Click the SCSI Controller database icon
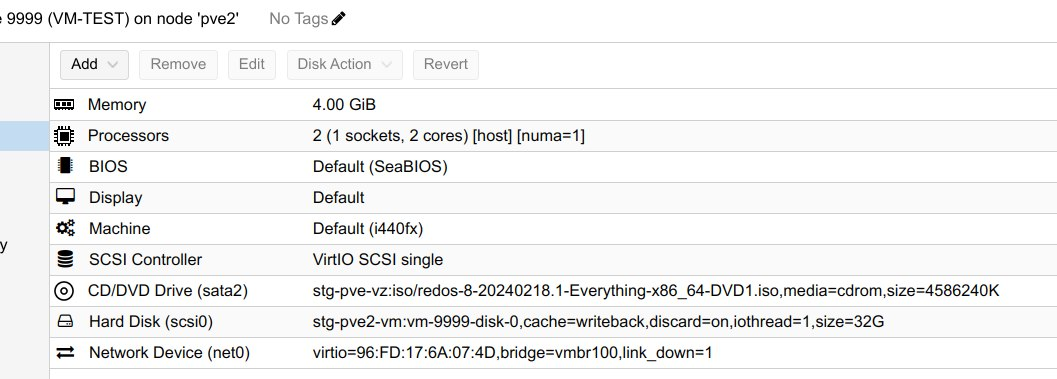The height and width of the screenshot is (379, 1057). click(65, 259)
